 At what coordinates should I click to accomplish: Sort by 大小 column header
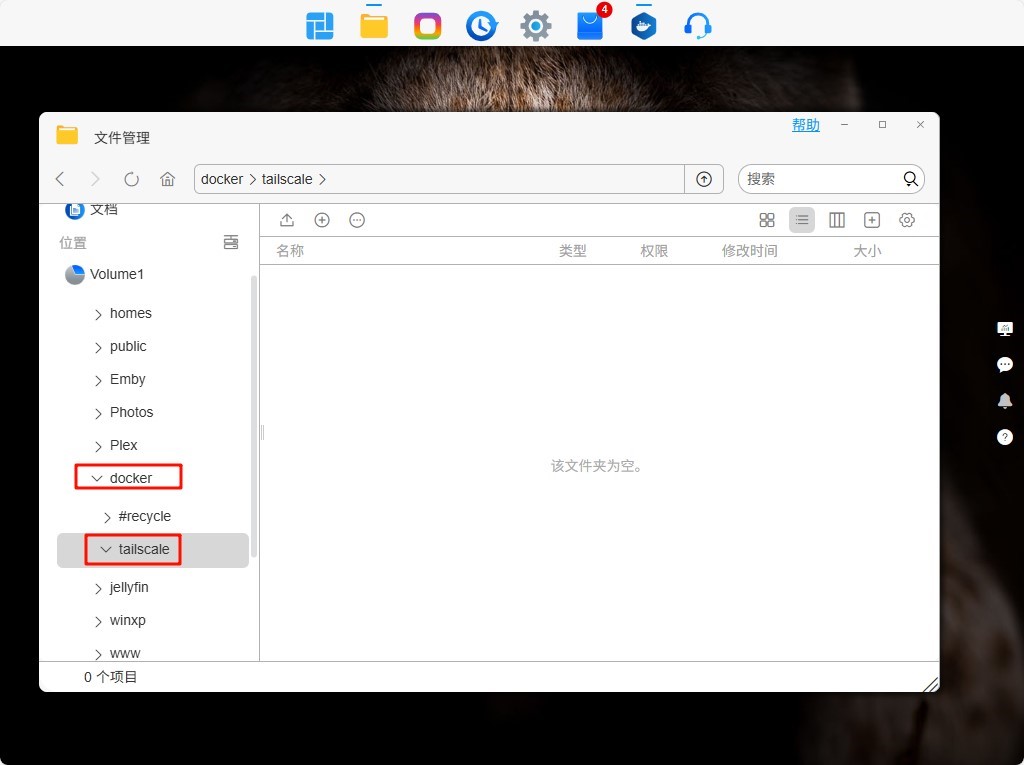867,251
